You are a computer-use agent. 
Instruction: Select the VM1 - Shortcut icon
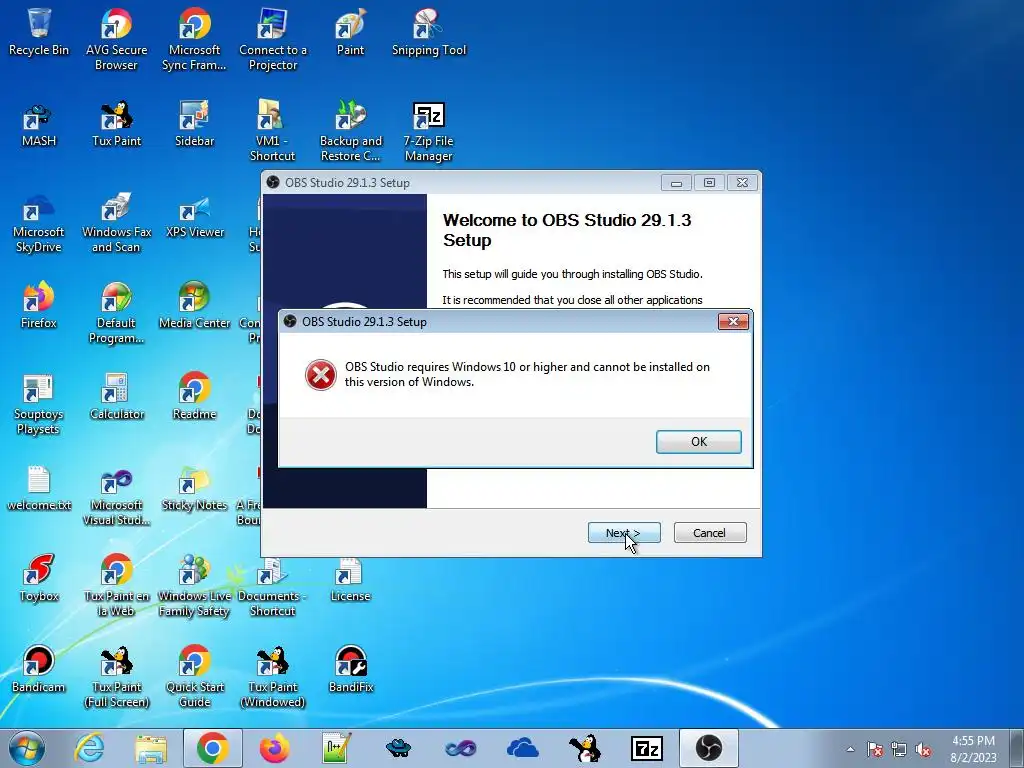pyautogui.click(x=272, y=131)
